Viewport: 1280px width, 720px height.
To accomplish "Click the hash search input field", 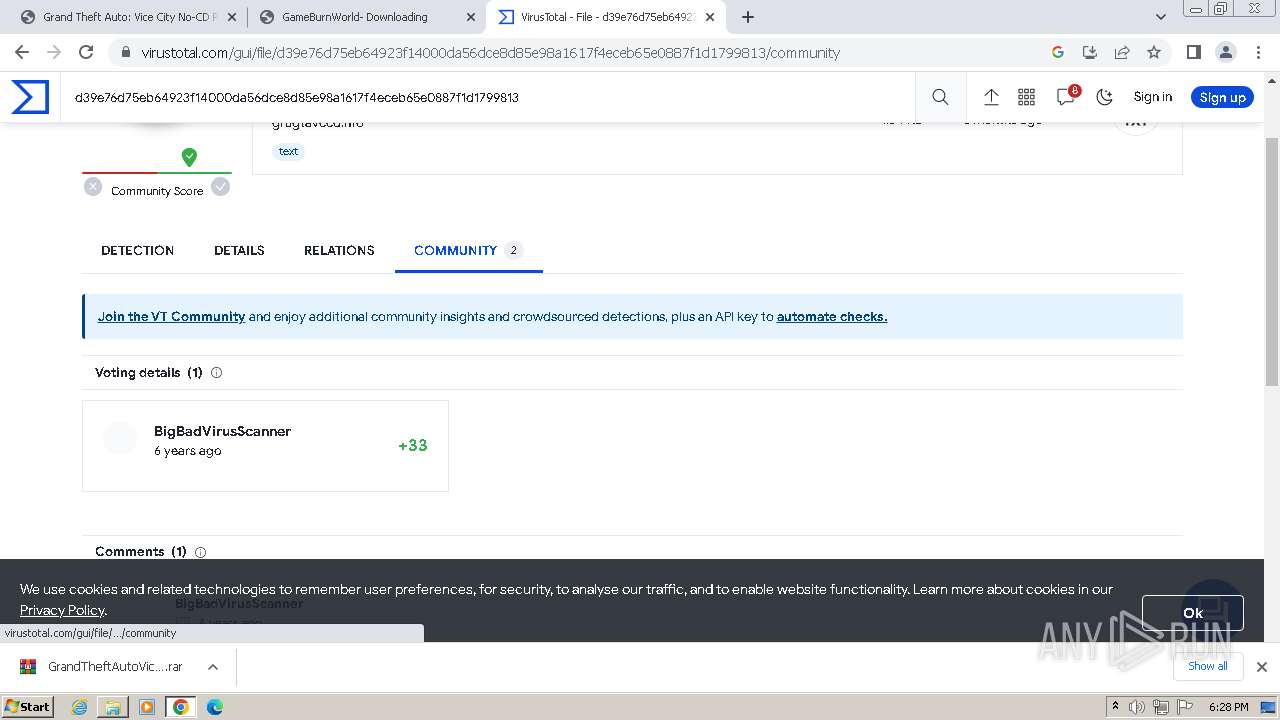I will pos(490,97).
